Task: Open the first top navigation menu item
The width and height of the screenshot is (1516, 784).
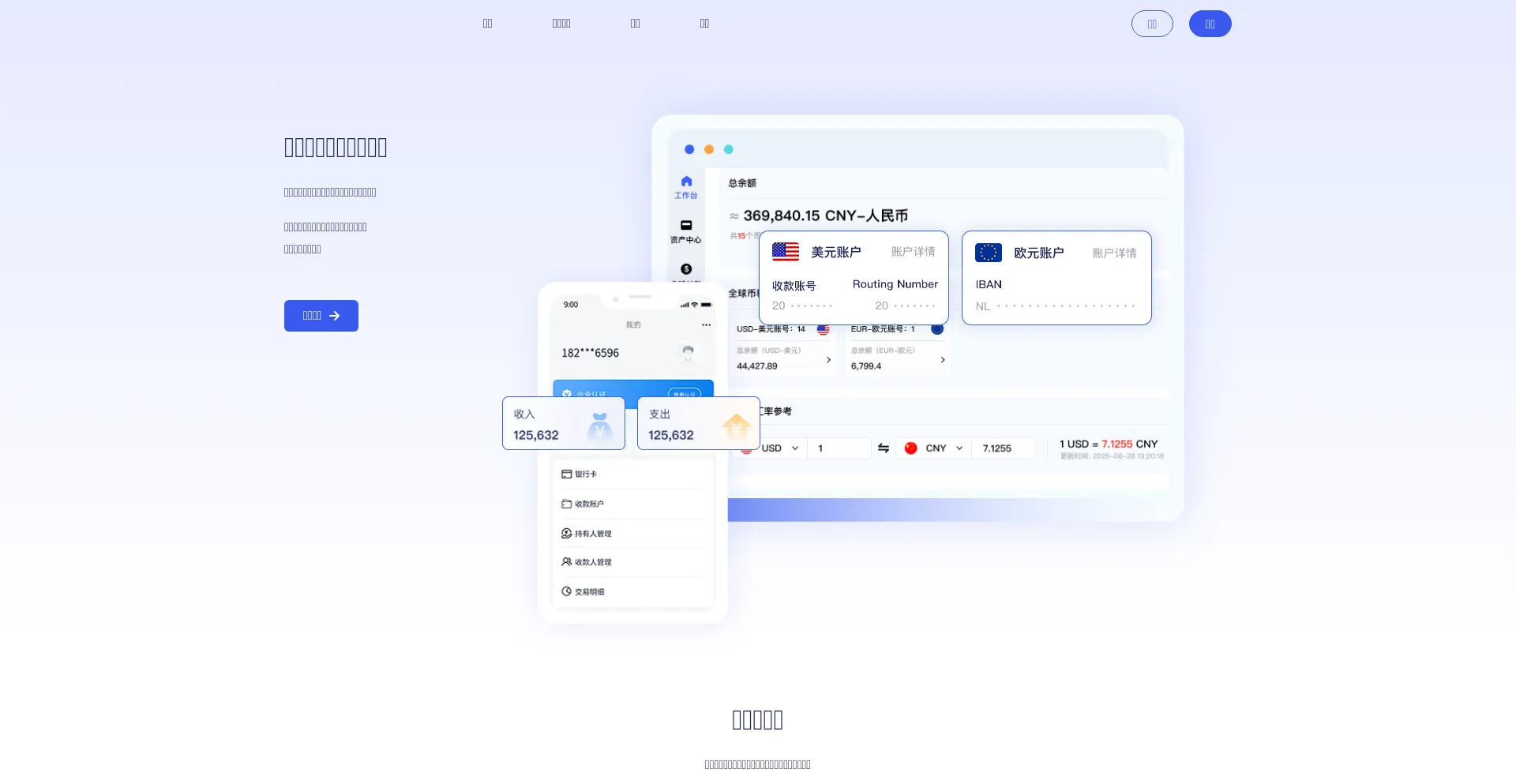Action: pos(487,24)
